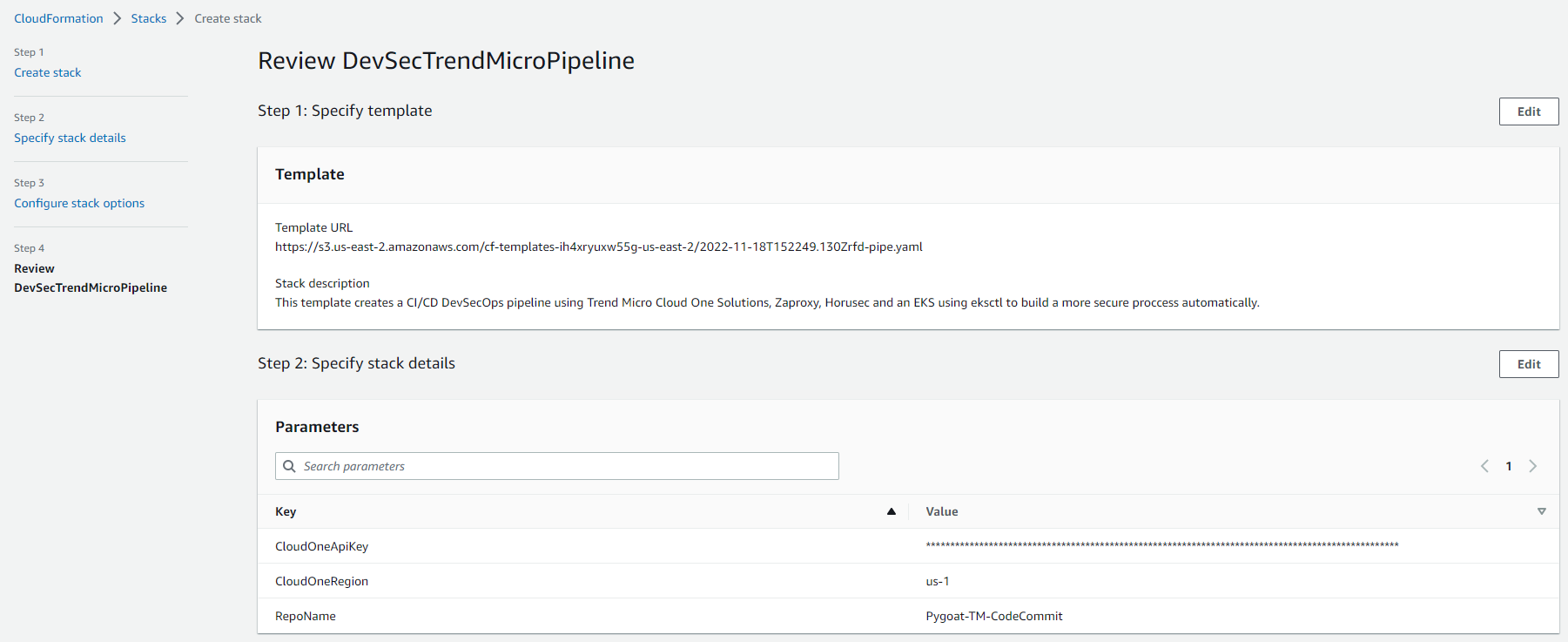Click the search magnifier icon
Screen dimensions: 1568x642
tap(290, 466)
